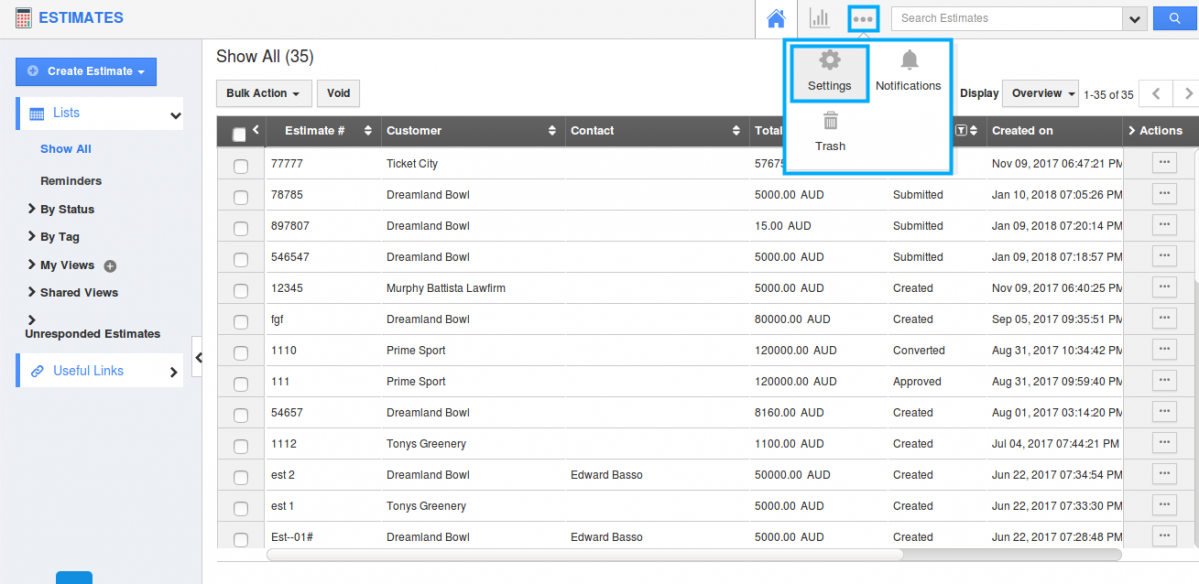Viewport: 1199px width, 584px height.
Task: Add a new view using plus icon
Action: [109, 266]
